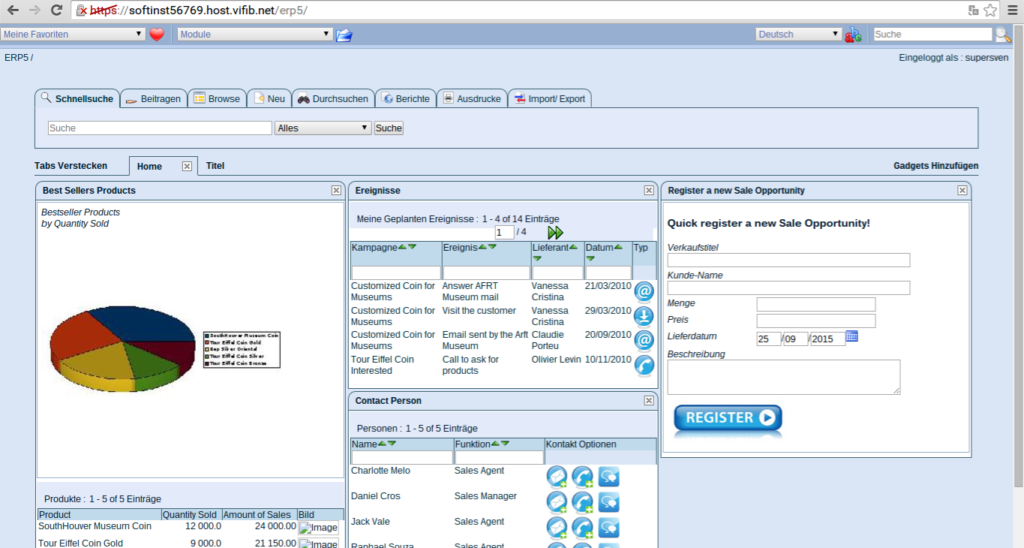Image resolution: width=1024 pixels, height=548 pixels.
Task: Hide tabs using Tabs Verstecken
Action: click(x=71, y=166)
